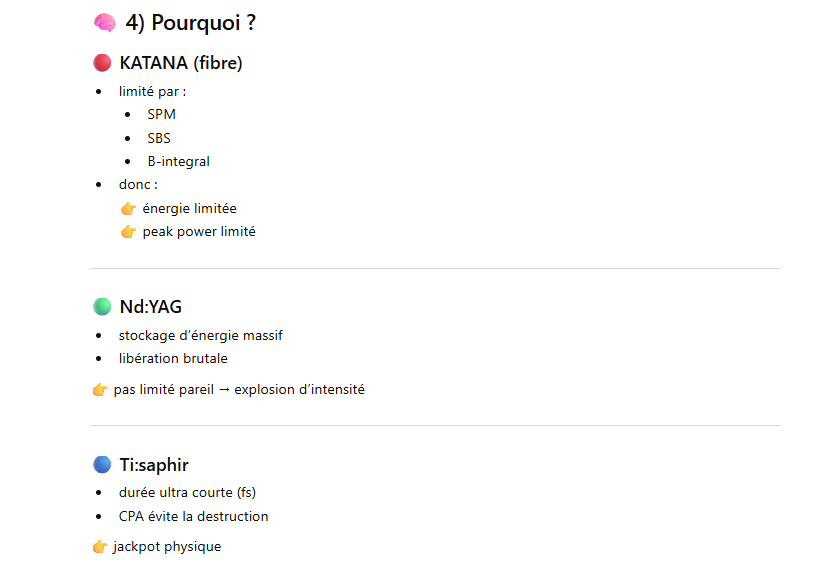The image size is (825, 581).
Task: Click the "SBS" bullet item
Action: [x=159, y=138]
